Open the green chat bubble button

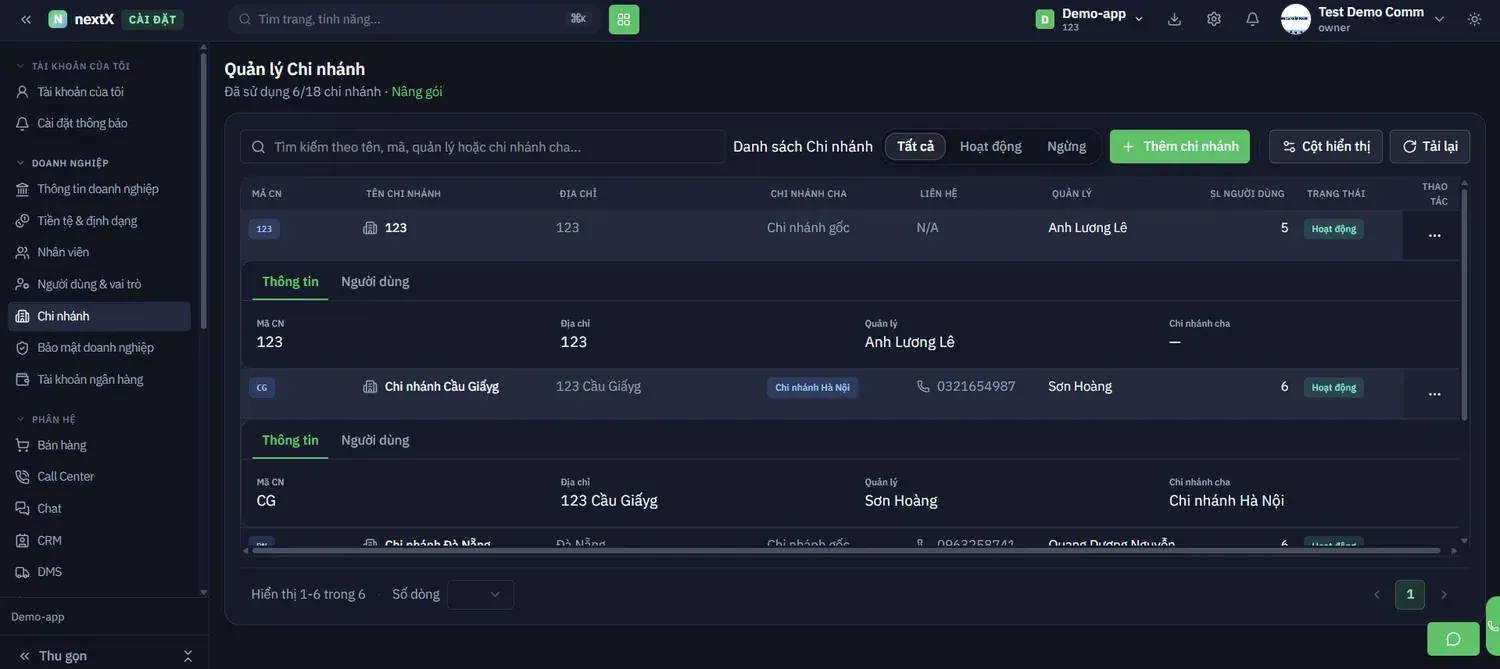(x=1453, y=639)
